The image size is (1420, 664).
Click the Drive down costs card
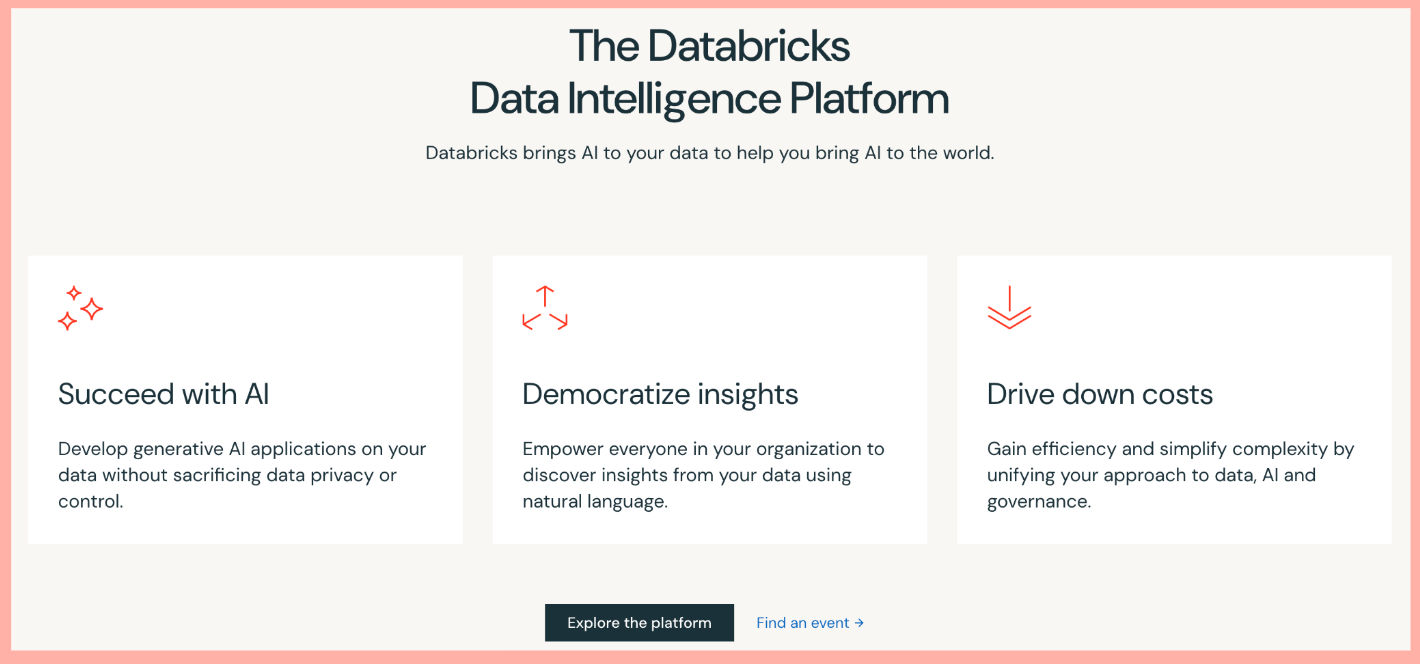1175,398
